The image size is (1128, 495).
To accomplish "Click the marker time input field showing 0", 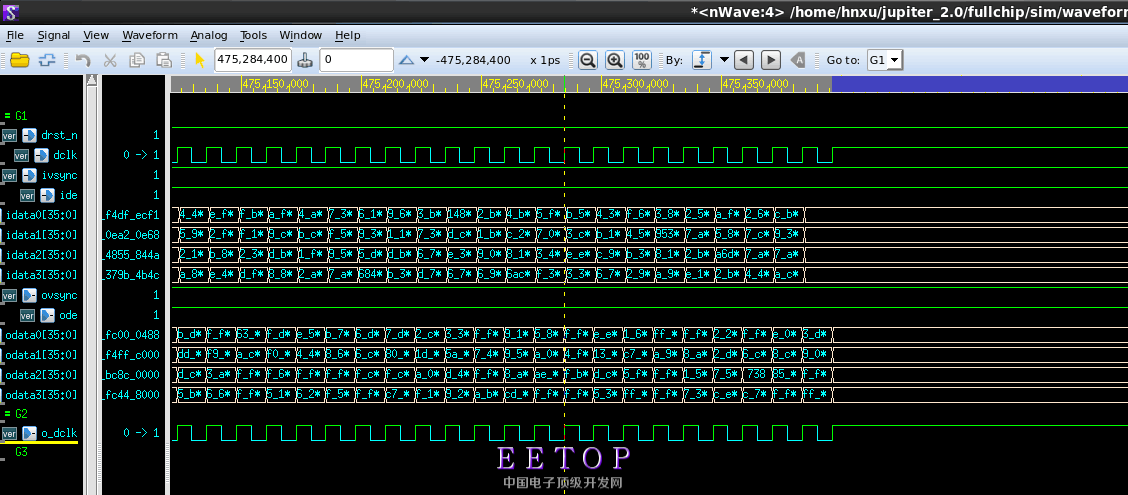I will [357, 60].
